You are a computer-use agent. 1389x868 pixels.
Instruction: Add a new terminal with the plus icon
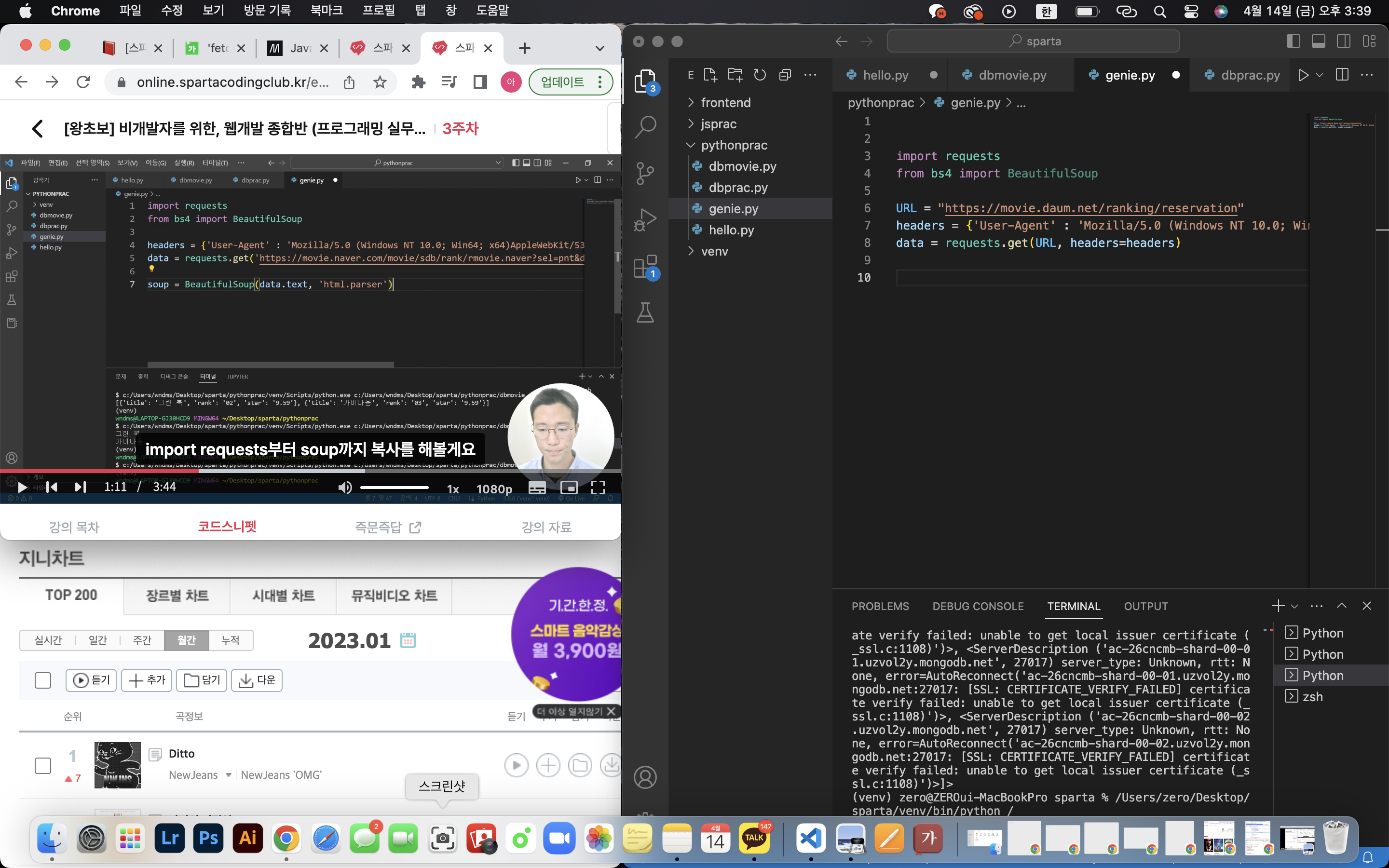pyautogui.click(x=1278, y=606)
